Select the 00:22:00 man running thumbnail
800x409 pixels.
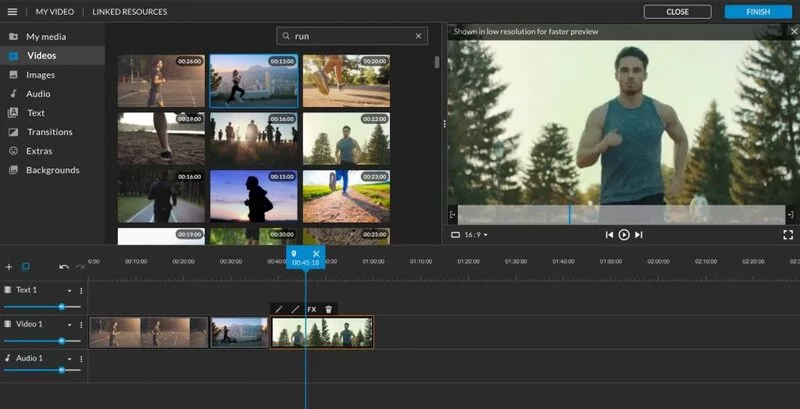click(x=346, y=138)
